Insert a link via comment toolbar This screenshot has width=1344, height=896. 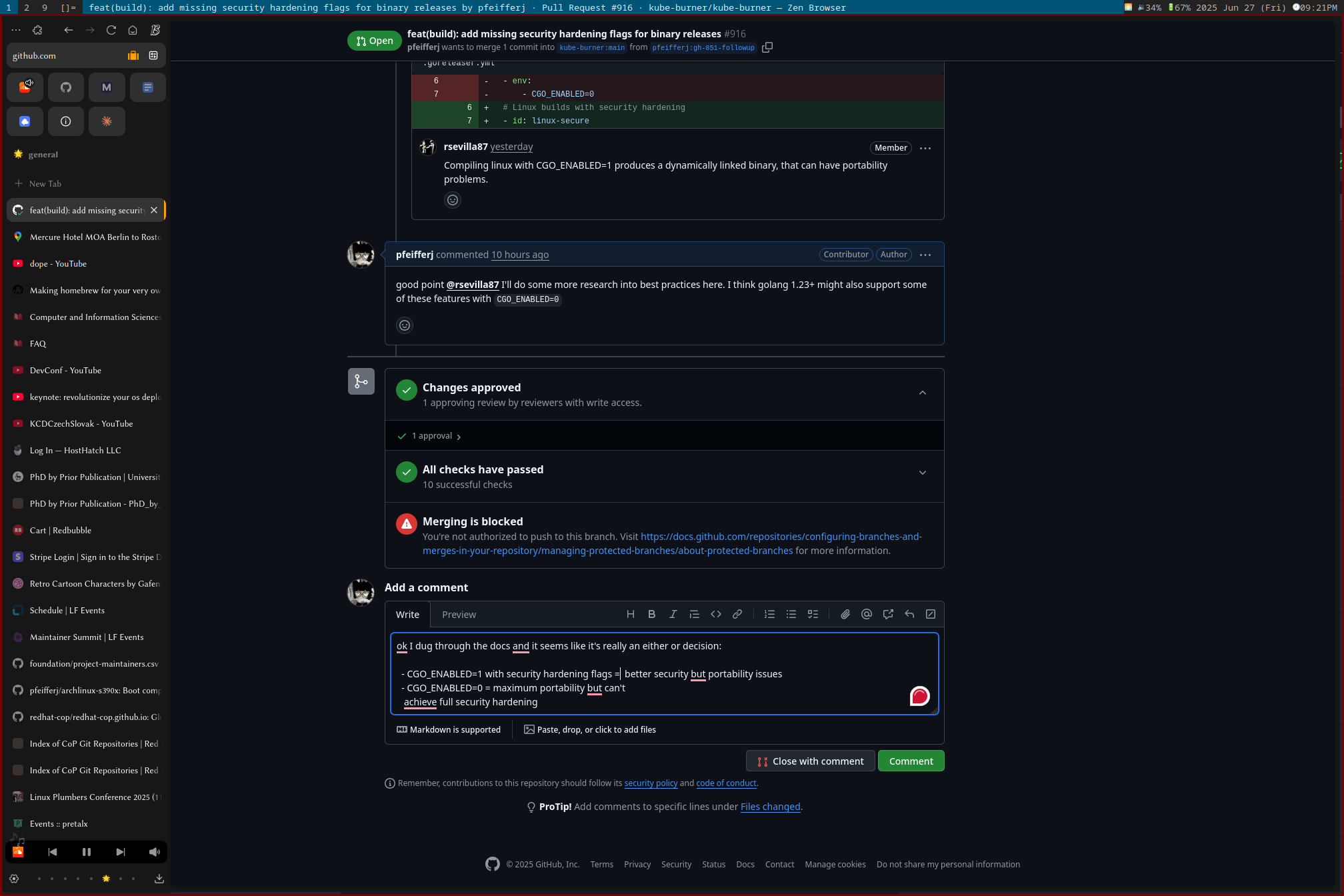737,614
